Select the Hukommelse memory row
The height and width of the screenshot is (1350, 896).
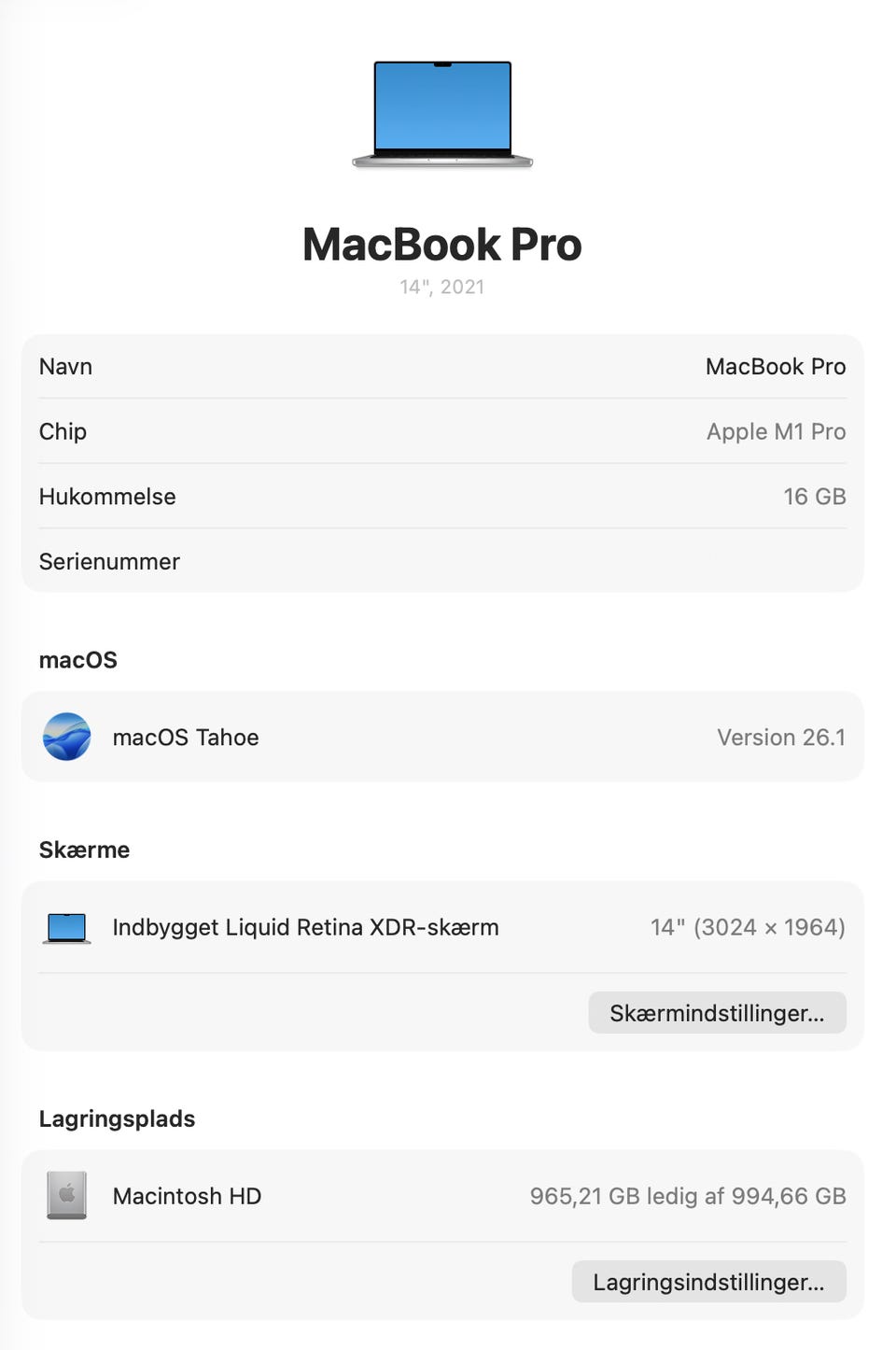pyautogui.click(x=442, y=497)
